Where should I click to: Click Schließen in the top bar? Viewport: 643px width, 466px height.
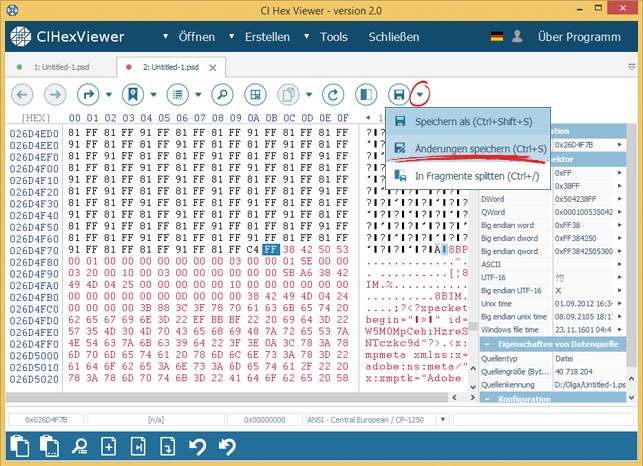(394, 37)
